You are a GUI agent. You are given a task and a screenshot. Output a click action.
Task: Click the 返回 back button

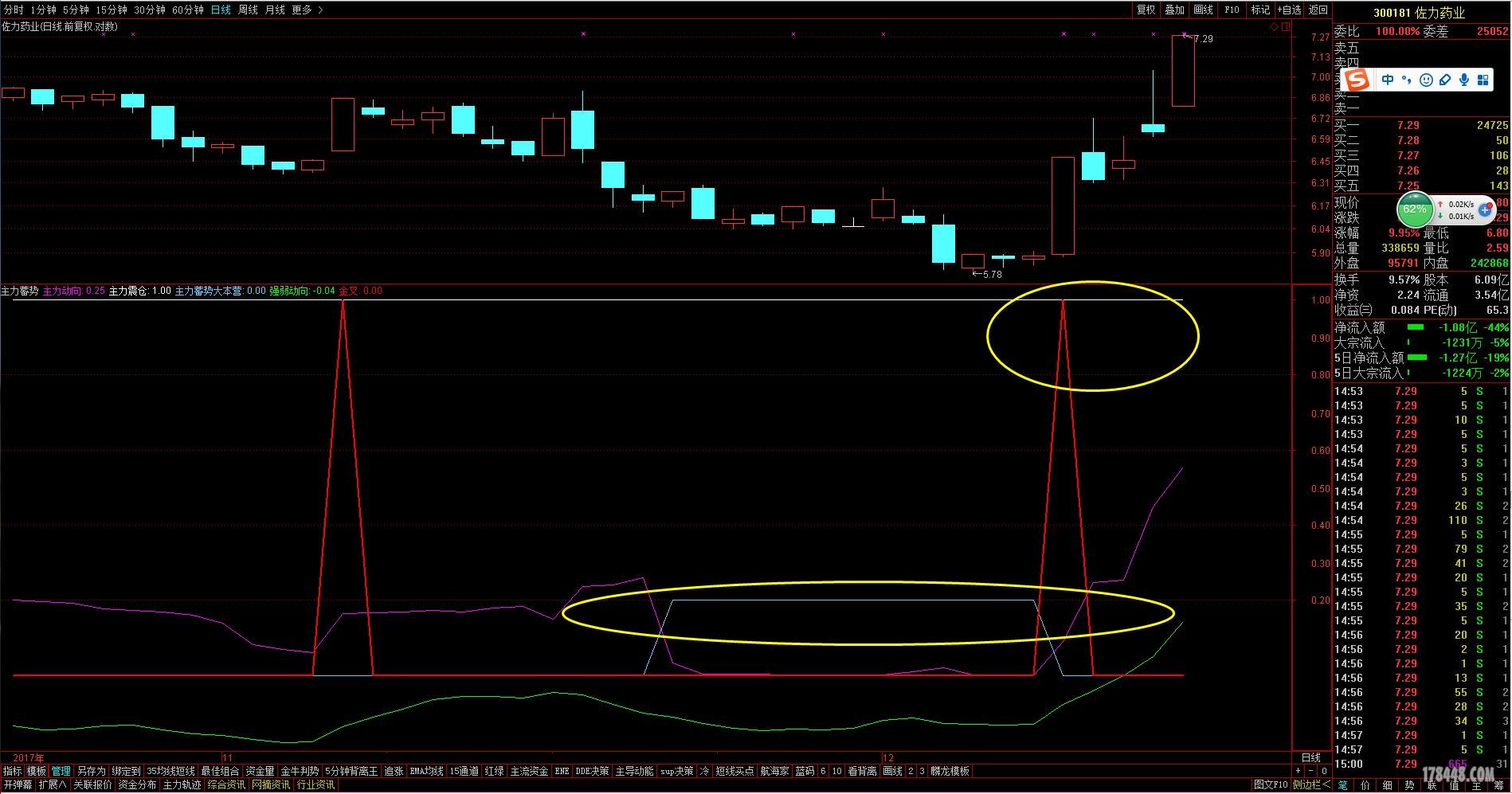1318,10
